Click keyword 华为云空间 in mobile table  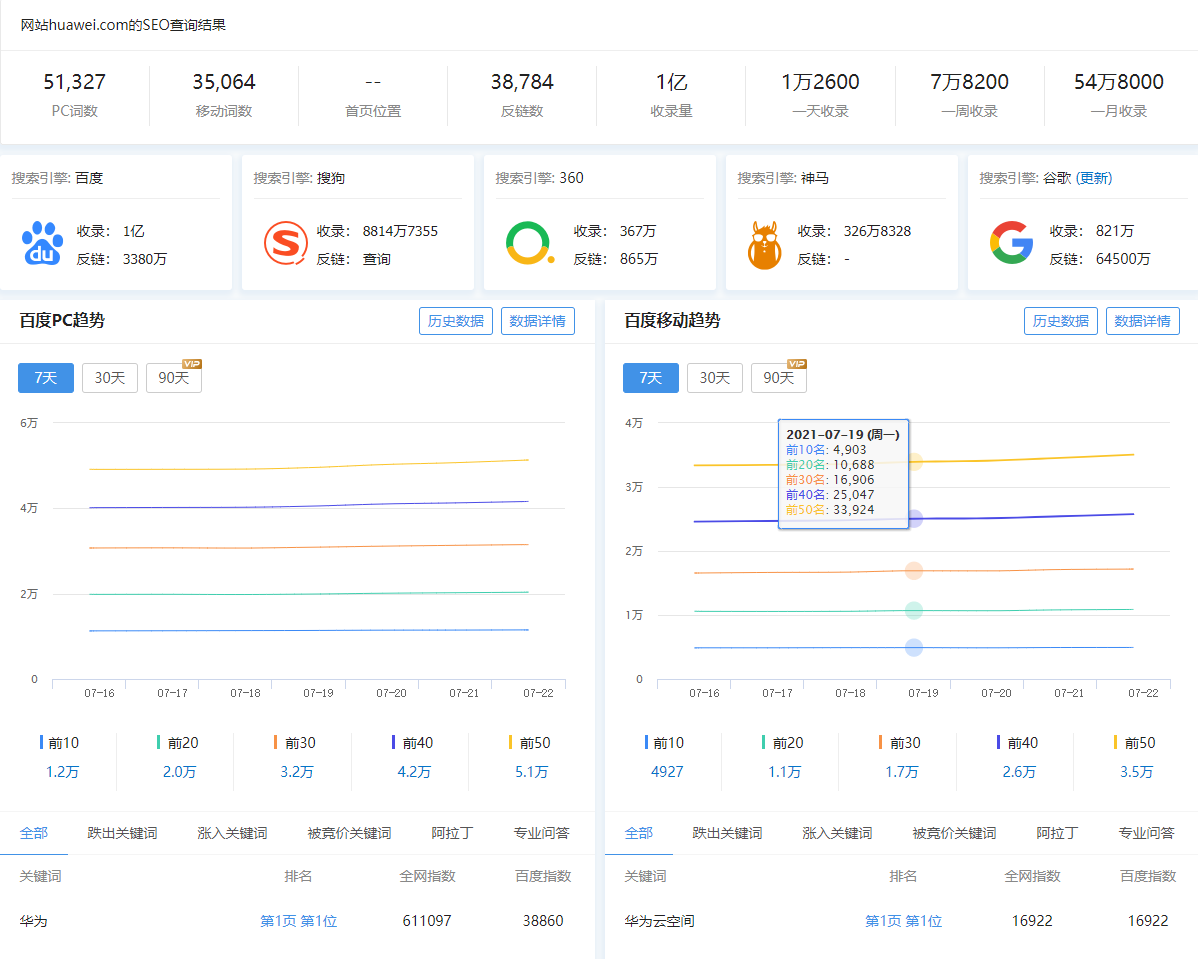tap(659, 921)
